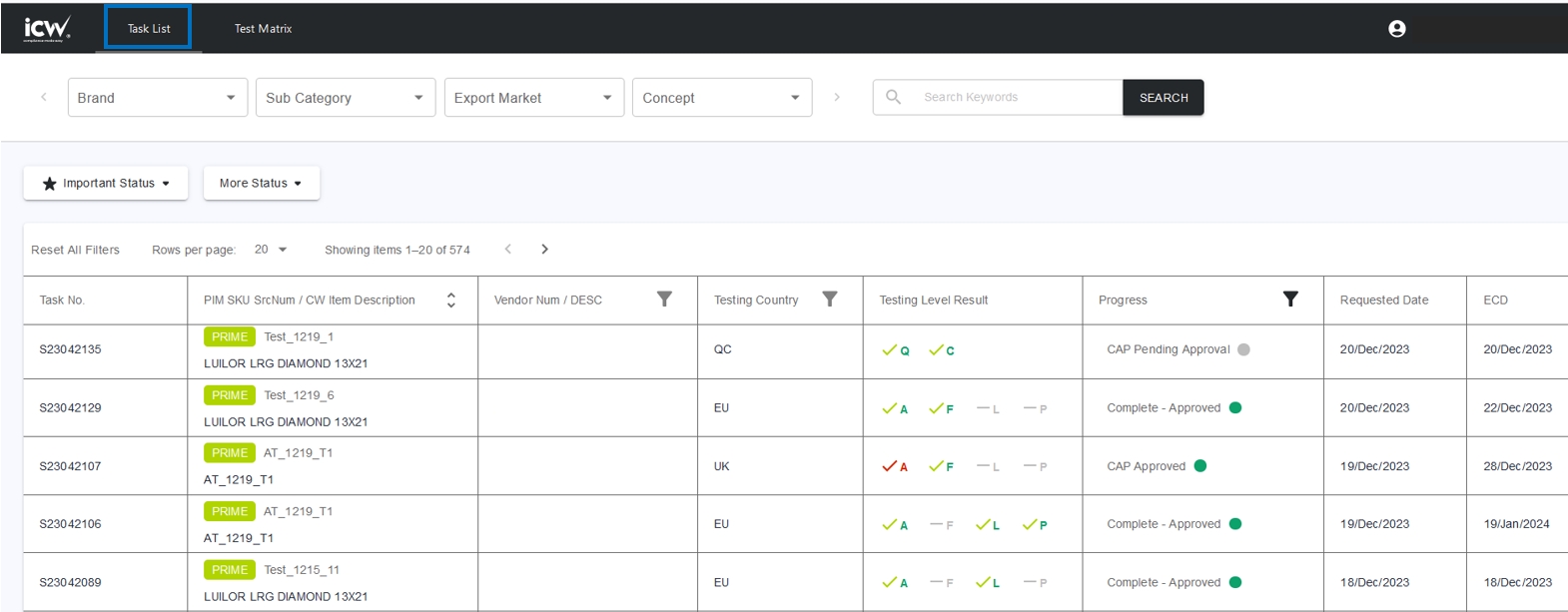Switch to the Test Matrix tab
This screenshot has height=612, width=1568.
(x=263, y=29)
